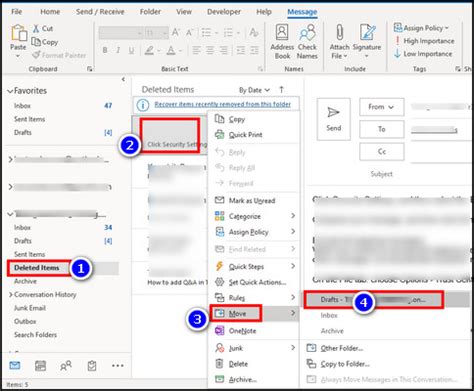
Task: Click the Check Names icon
Action: [307, 33]
